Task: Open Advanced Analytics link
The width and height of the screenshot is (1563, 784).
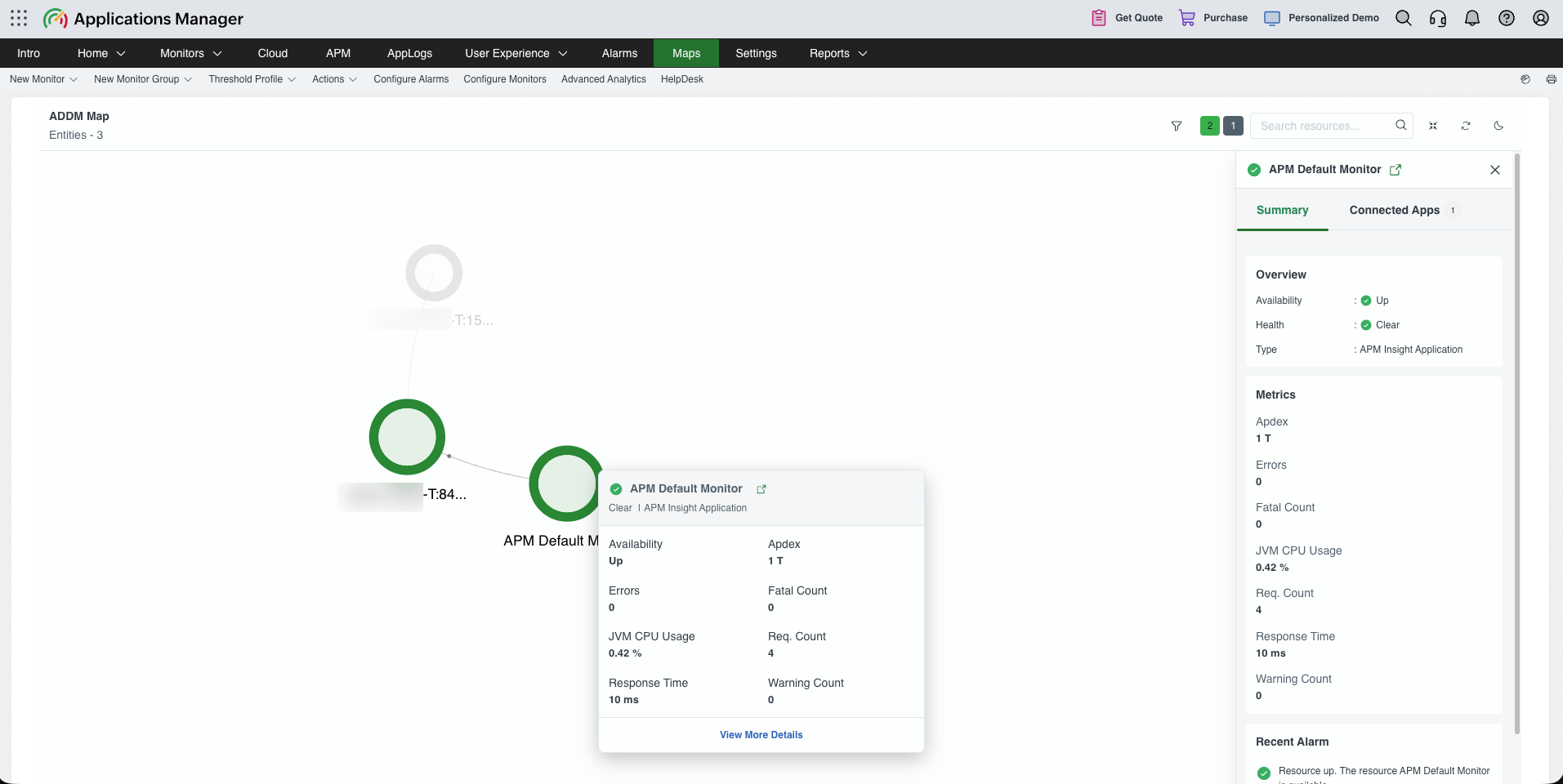Action: (x=604, y=79)
